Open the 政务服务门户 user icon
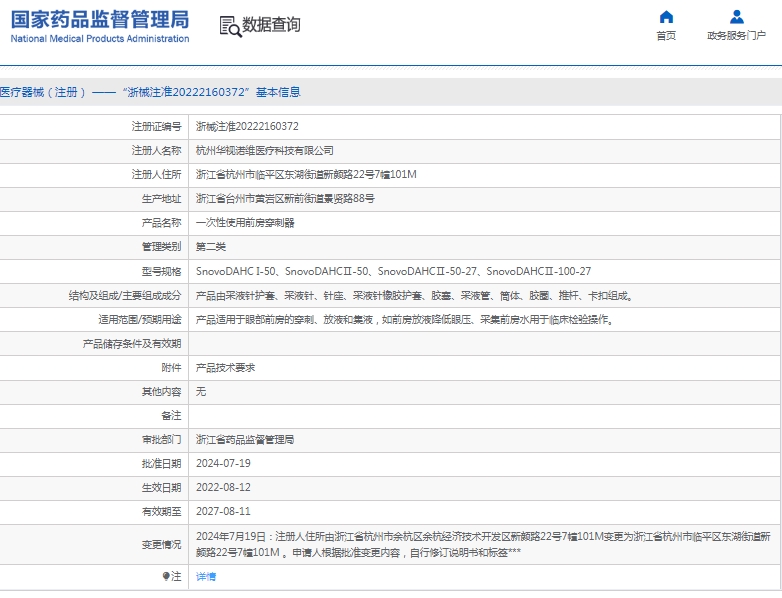 tap(737, 17)
